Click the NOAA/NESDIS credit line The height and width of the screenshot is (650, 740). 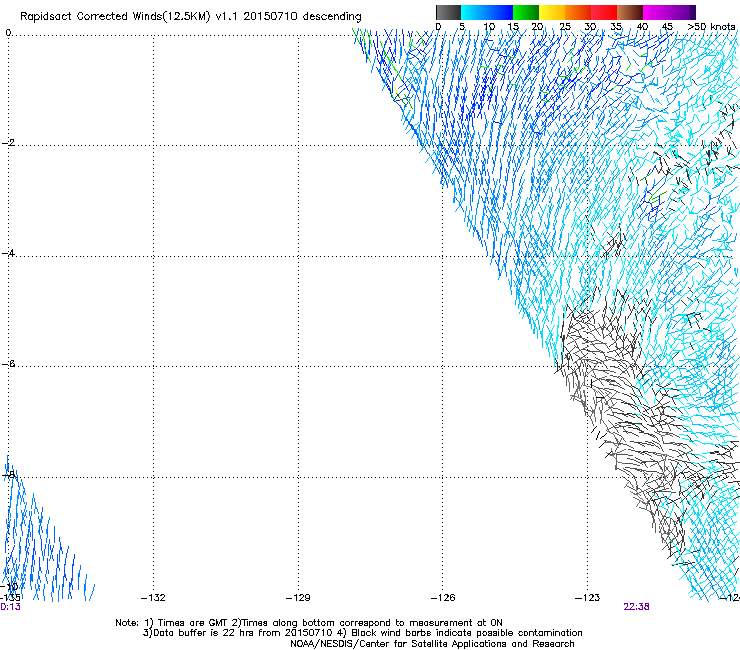[432, 644]
